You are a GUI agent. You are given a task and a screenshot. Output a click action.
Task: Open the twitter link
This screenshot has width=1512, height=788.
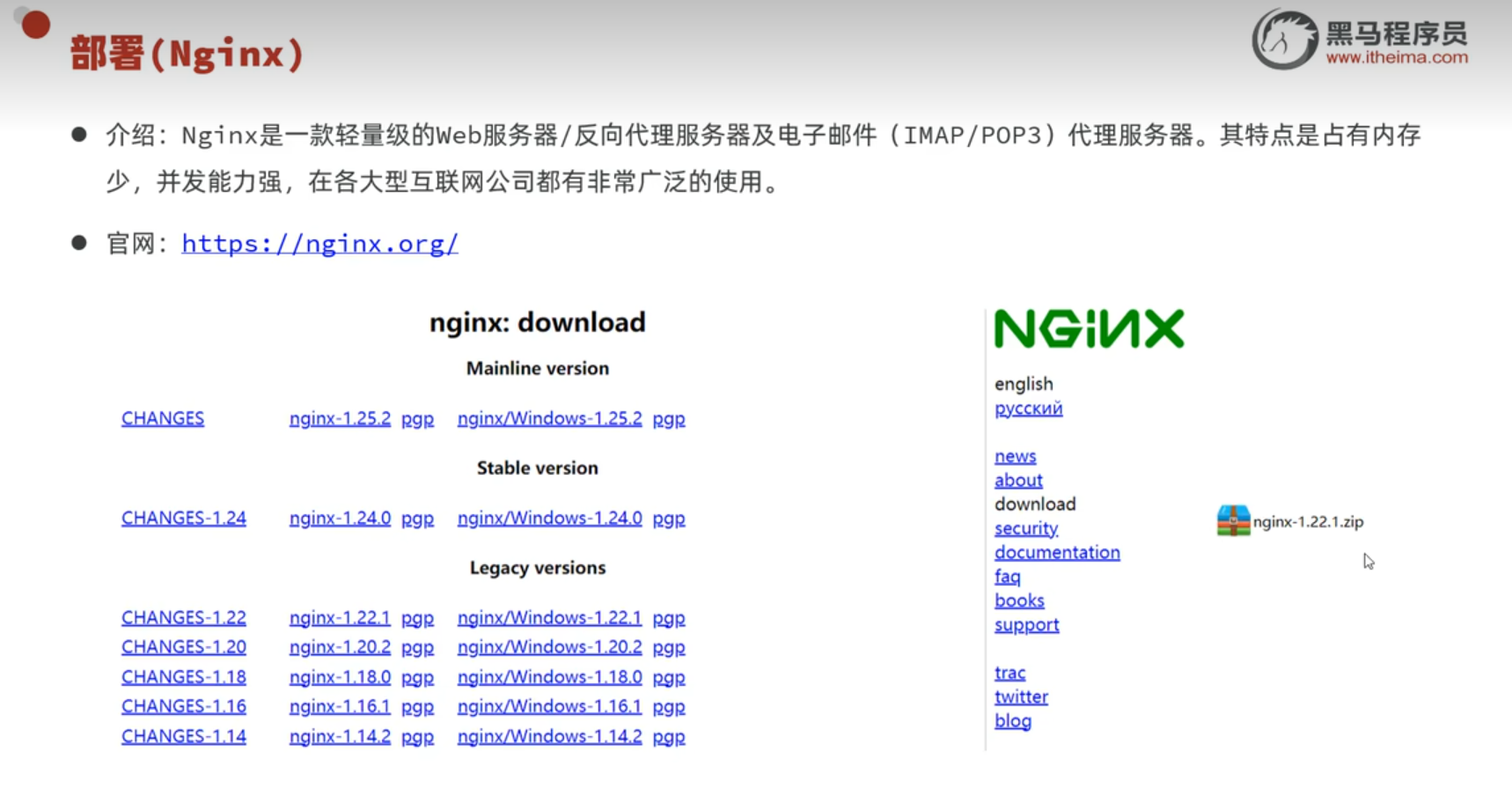pyautogui.click(x=1021, y=696)
